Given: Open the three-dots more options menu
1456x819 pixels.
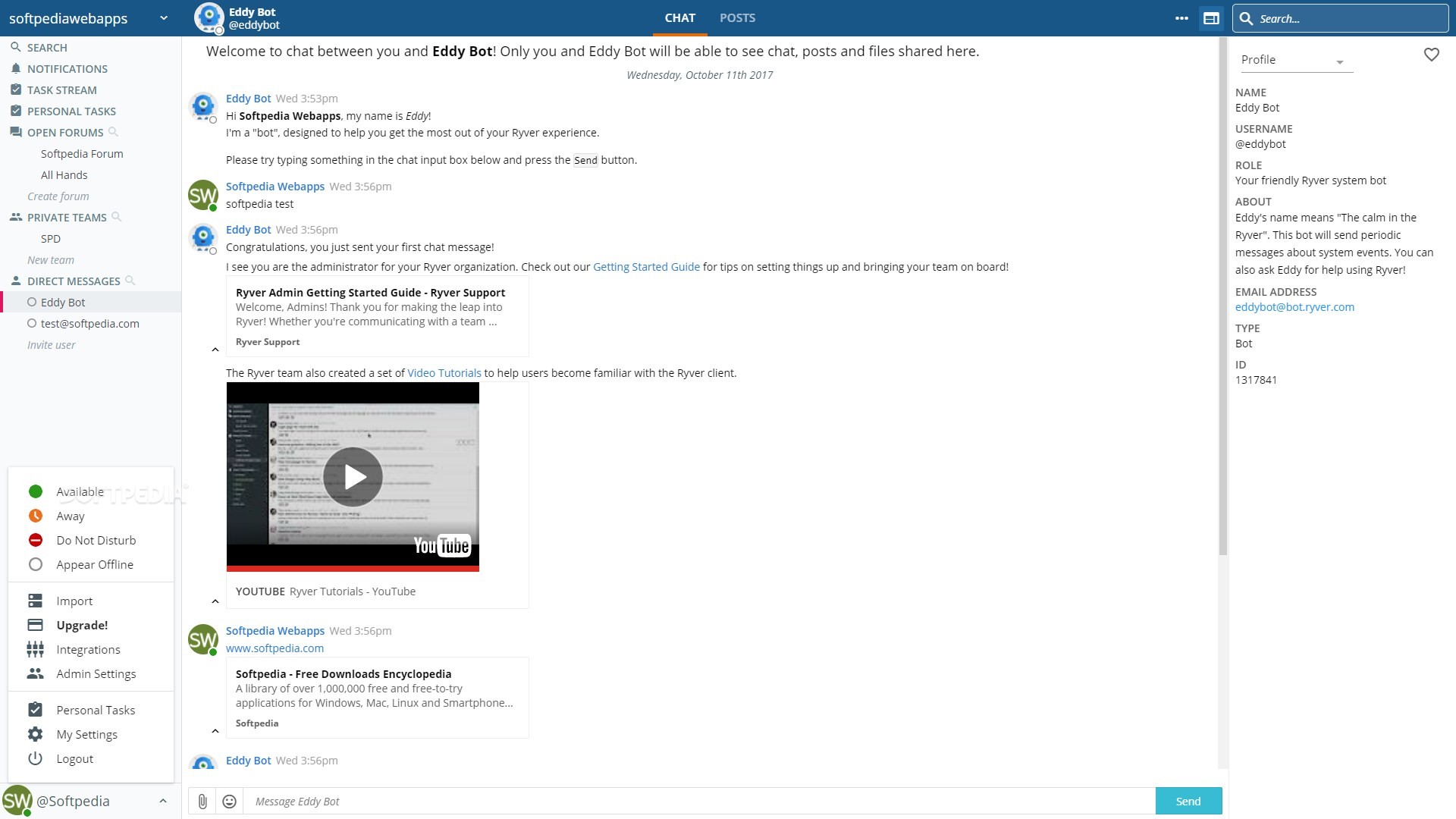Looking at the screenshot, I should click(1181, 18).
